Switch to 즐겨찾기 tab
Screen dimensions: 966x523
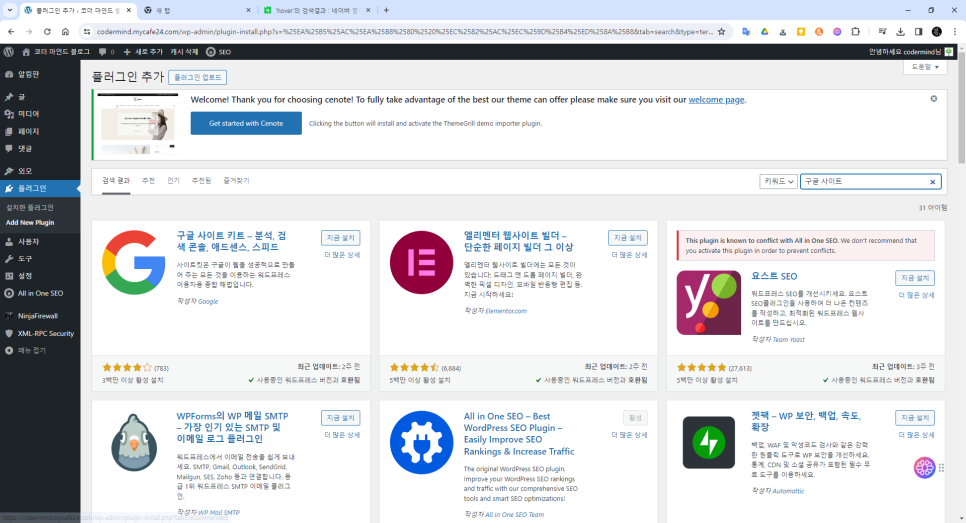pyautogui.click(x=236, y=180)
